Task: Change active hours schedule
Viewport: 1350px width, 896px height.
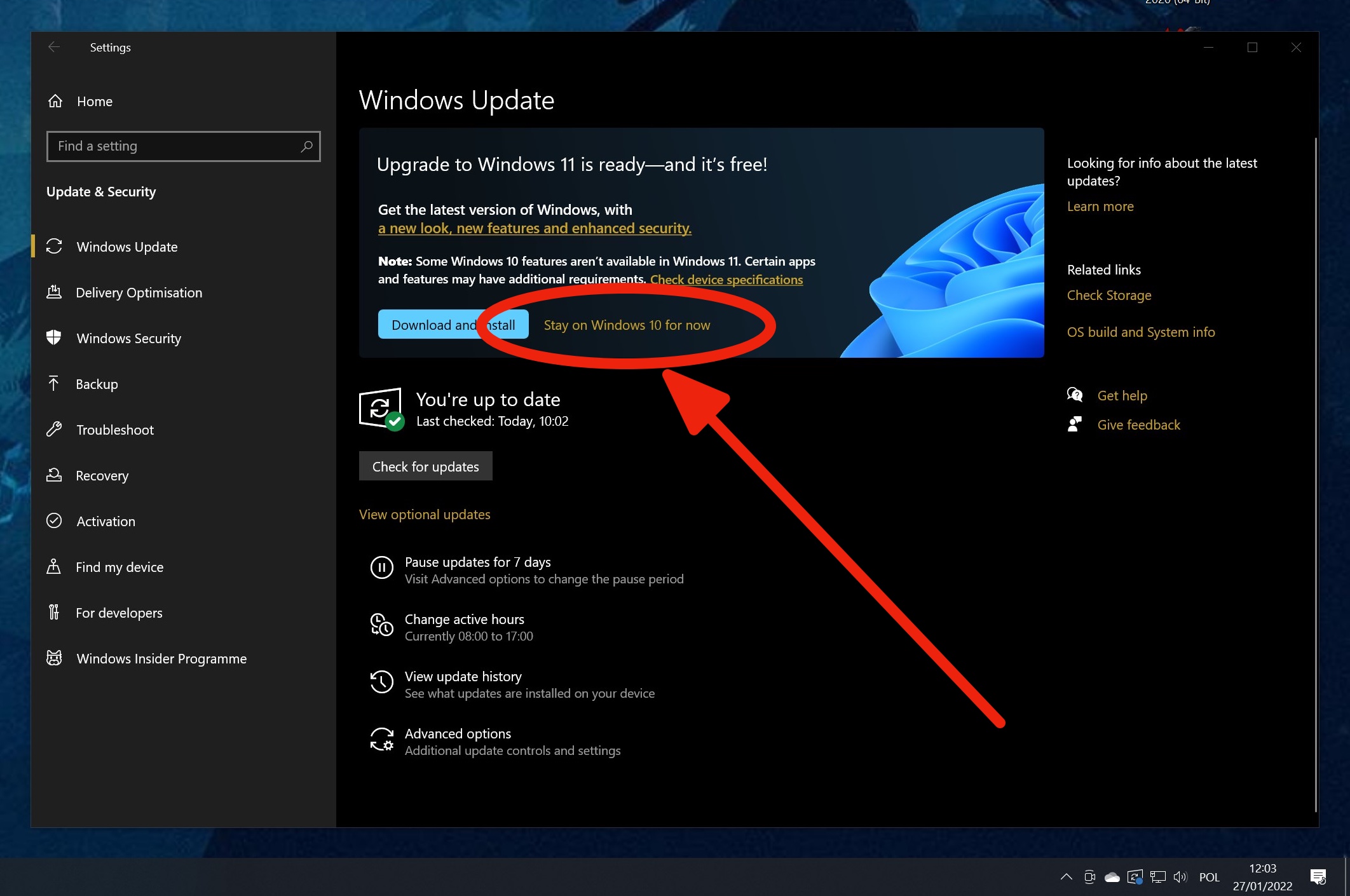Action: 464,620
